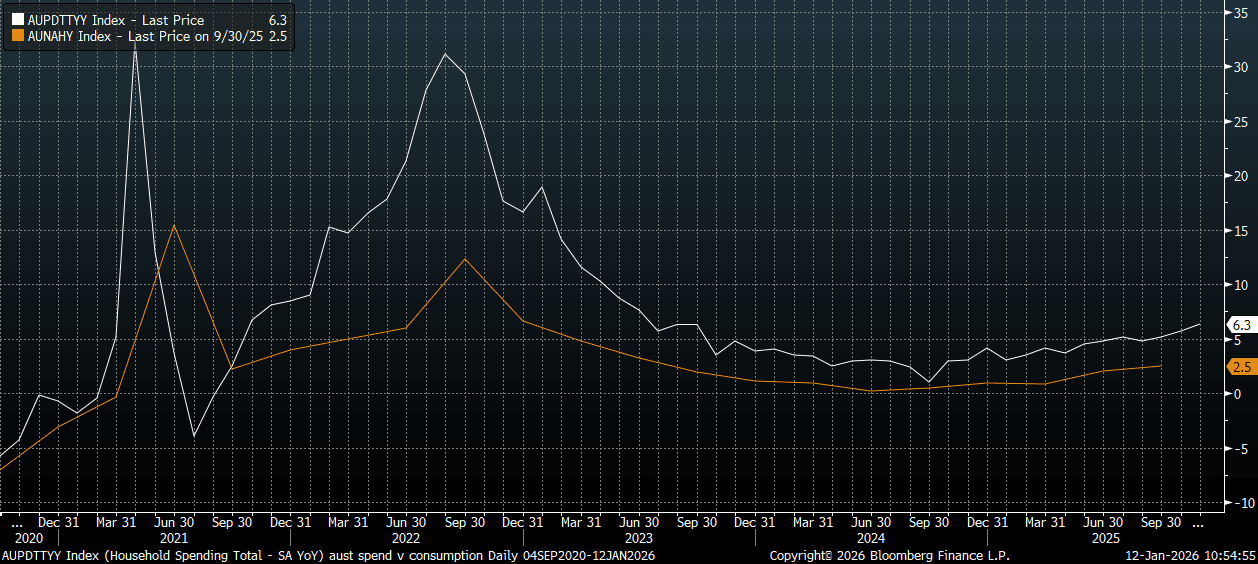
Task: Select the 2021 year label on time axis
Action: pyautogui.click(x=174, y=538)
